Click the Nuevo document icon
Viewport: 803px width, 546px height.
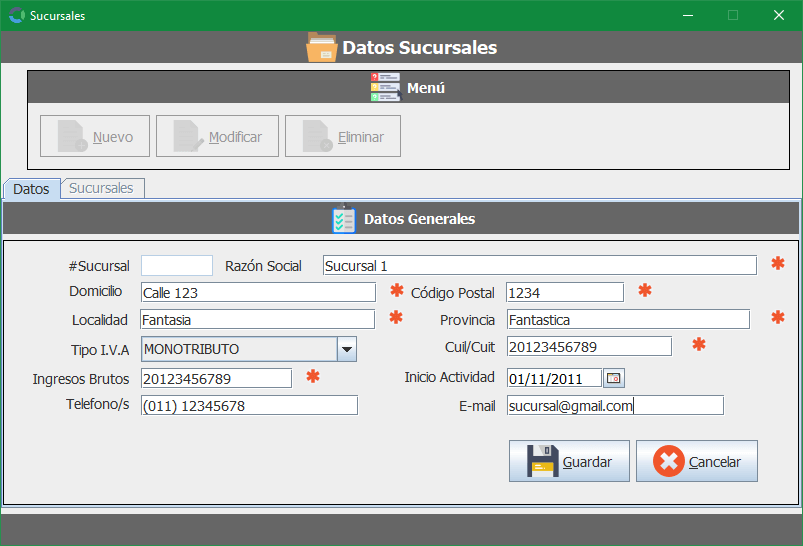pos(72,136)
